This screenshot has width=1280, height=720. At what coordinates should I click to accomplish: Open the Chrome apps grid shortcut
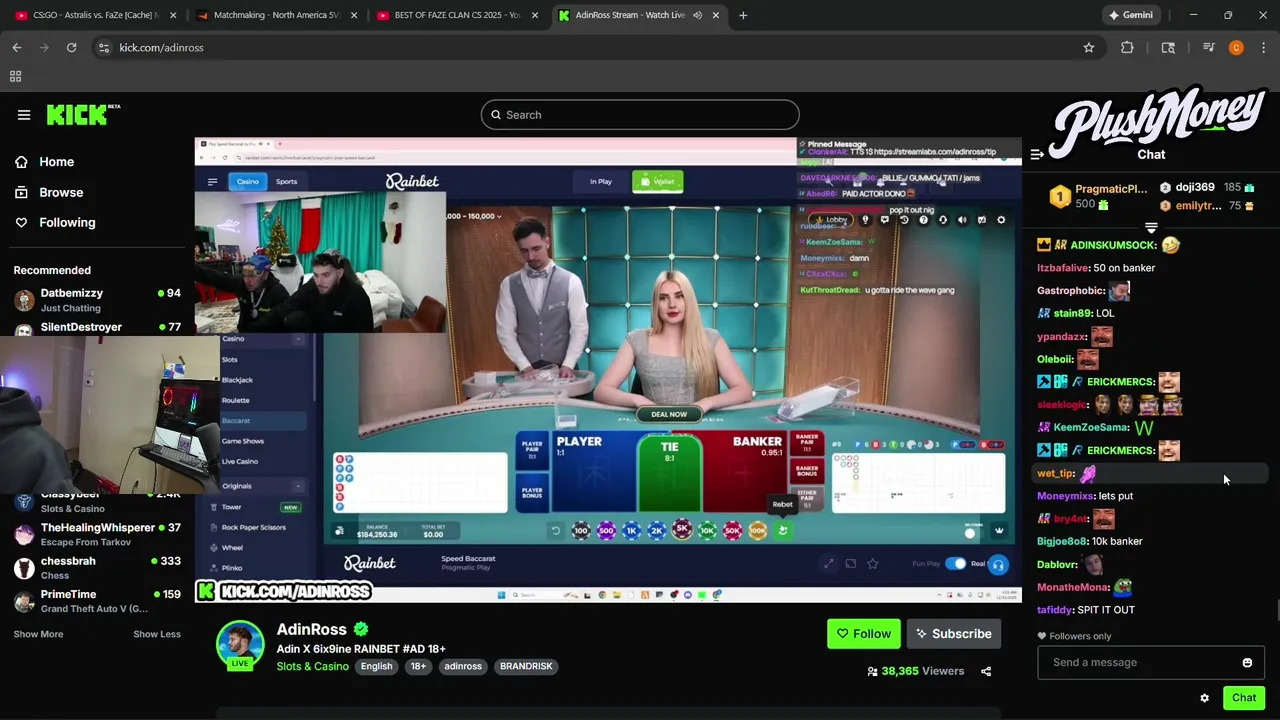pos(15,76)
